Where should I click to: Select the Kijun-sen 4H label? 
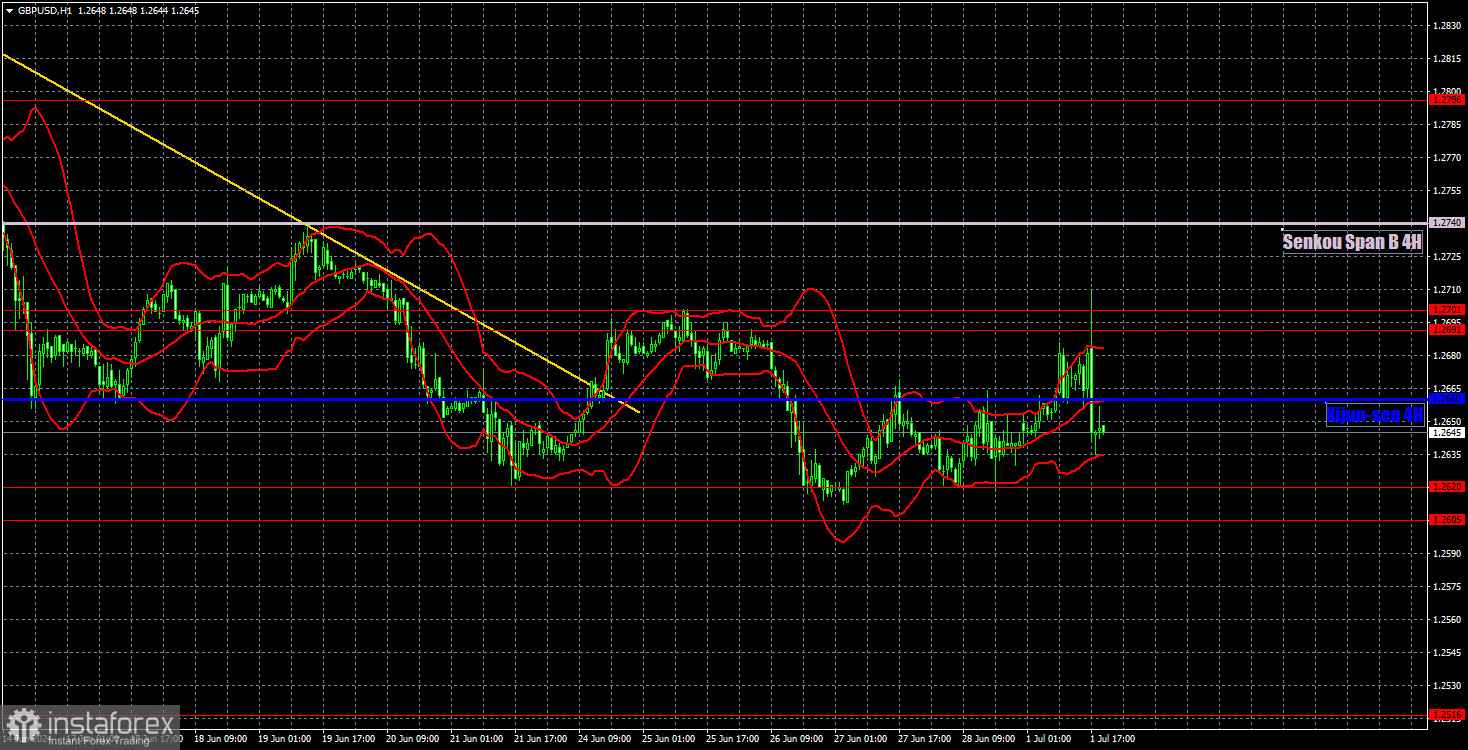(x=1375, y=414)
